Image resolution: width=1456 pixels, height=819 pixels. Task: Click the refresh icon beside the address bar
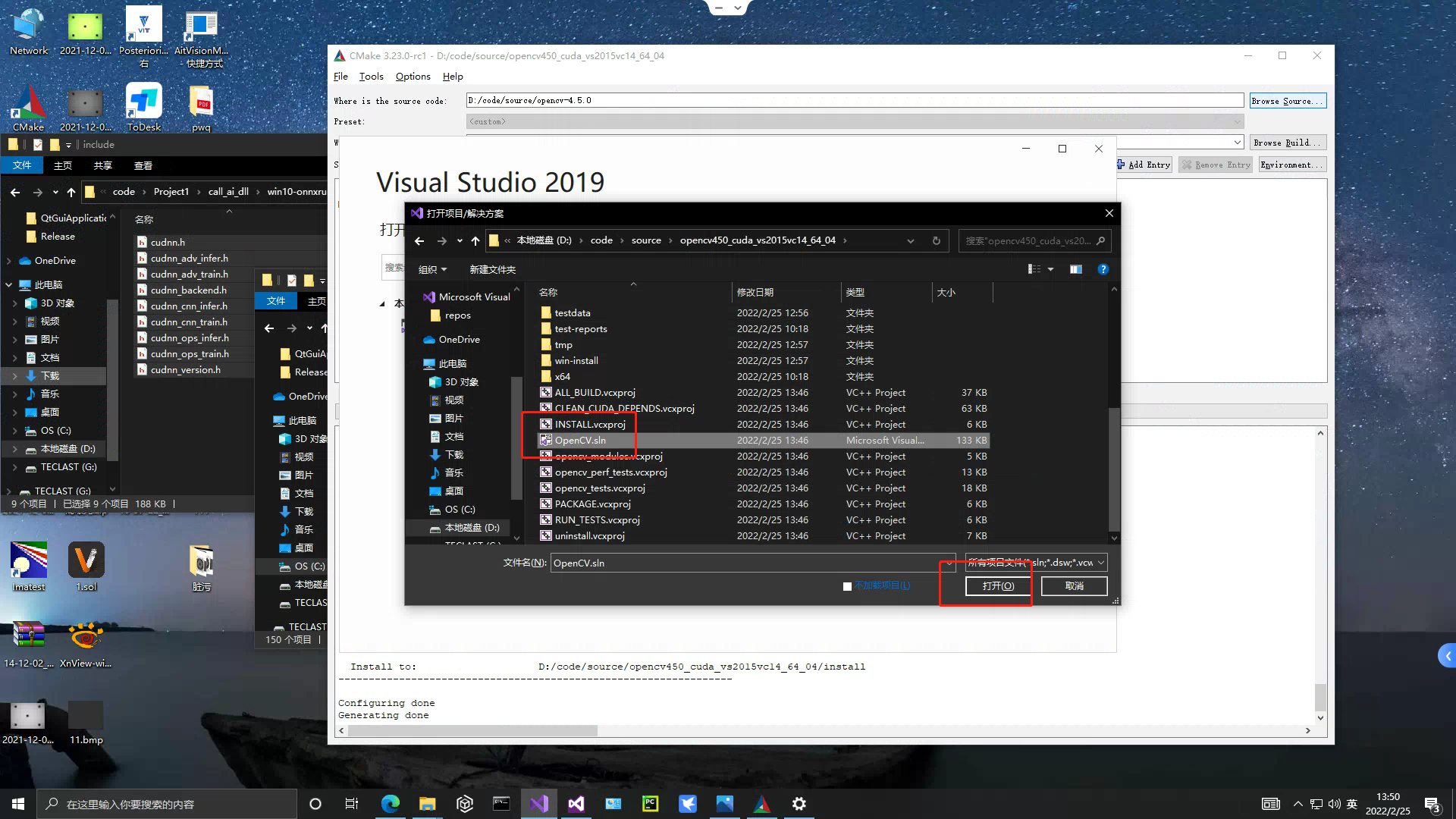point(937,240)
